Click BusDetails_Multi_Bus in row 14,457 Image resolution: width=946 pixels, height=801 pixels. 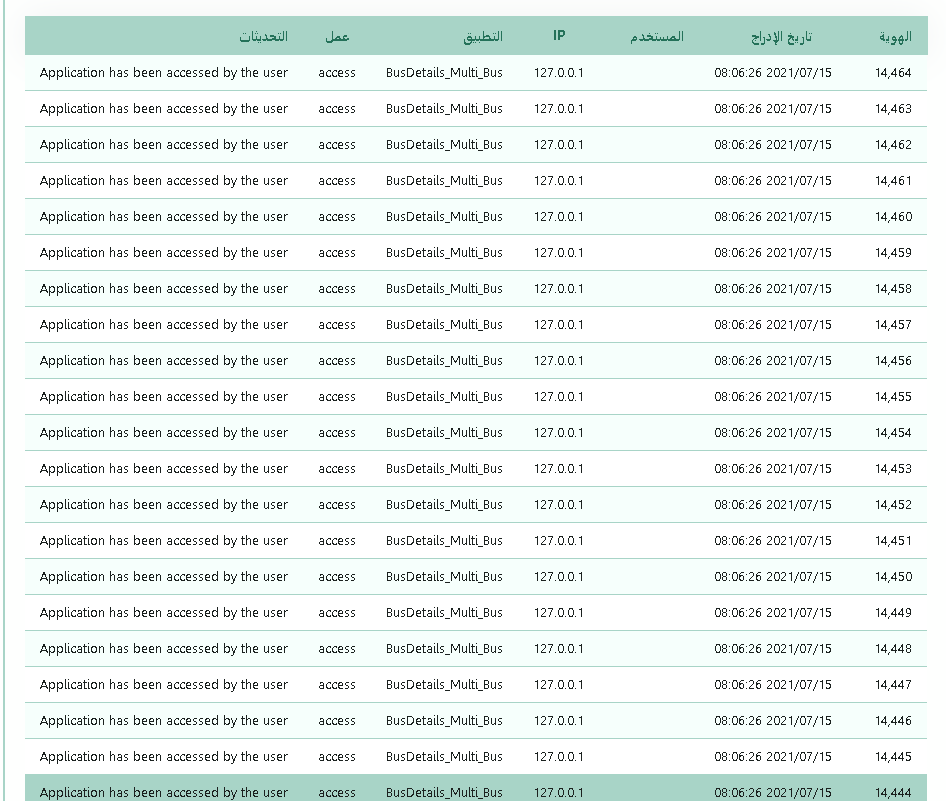tap(444, 325)
